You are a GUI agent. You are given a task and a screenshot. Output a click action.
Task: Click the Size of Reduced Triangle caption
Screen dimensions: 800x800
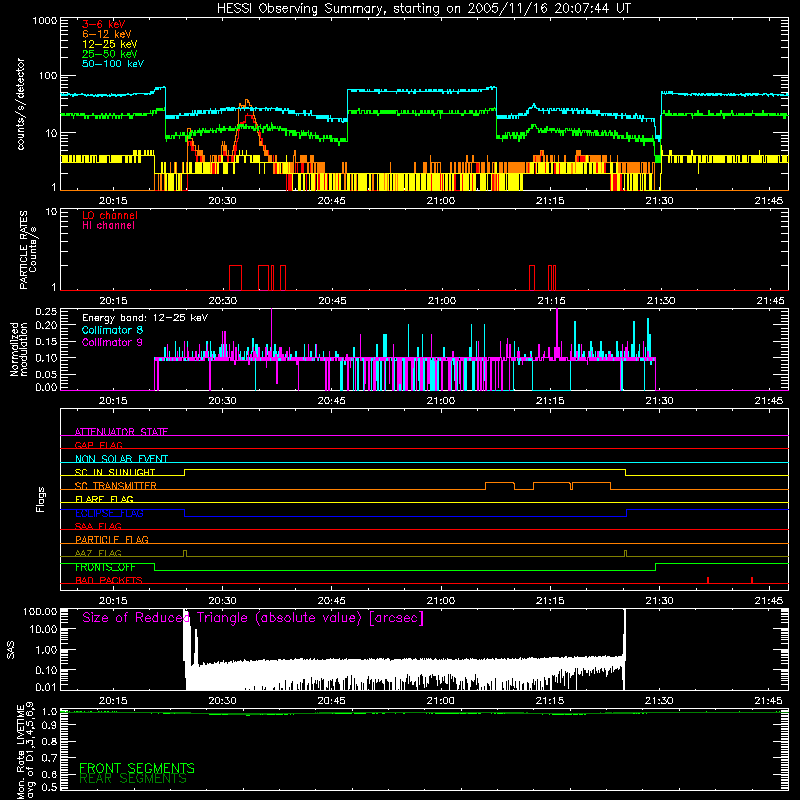tap(253, 618)
